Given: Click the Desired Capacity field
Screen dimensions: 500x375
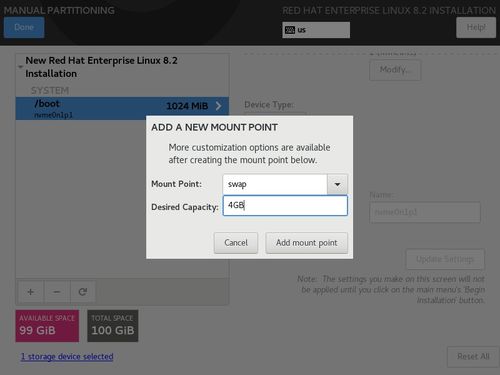Looking at the screenshot, I should tap(285, 205).
